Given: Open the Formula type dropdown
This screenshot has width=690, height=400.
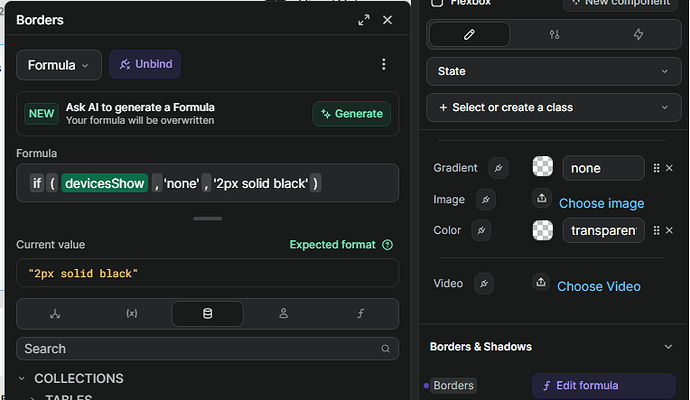Looking at the screenshot, I should [x=58, y=65].
